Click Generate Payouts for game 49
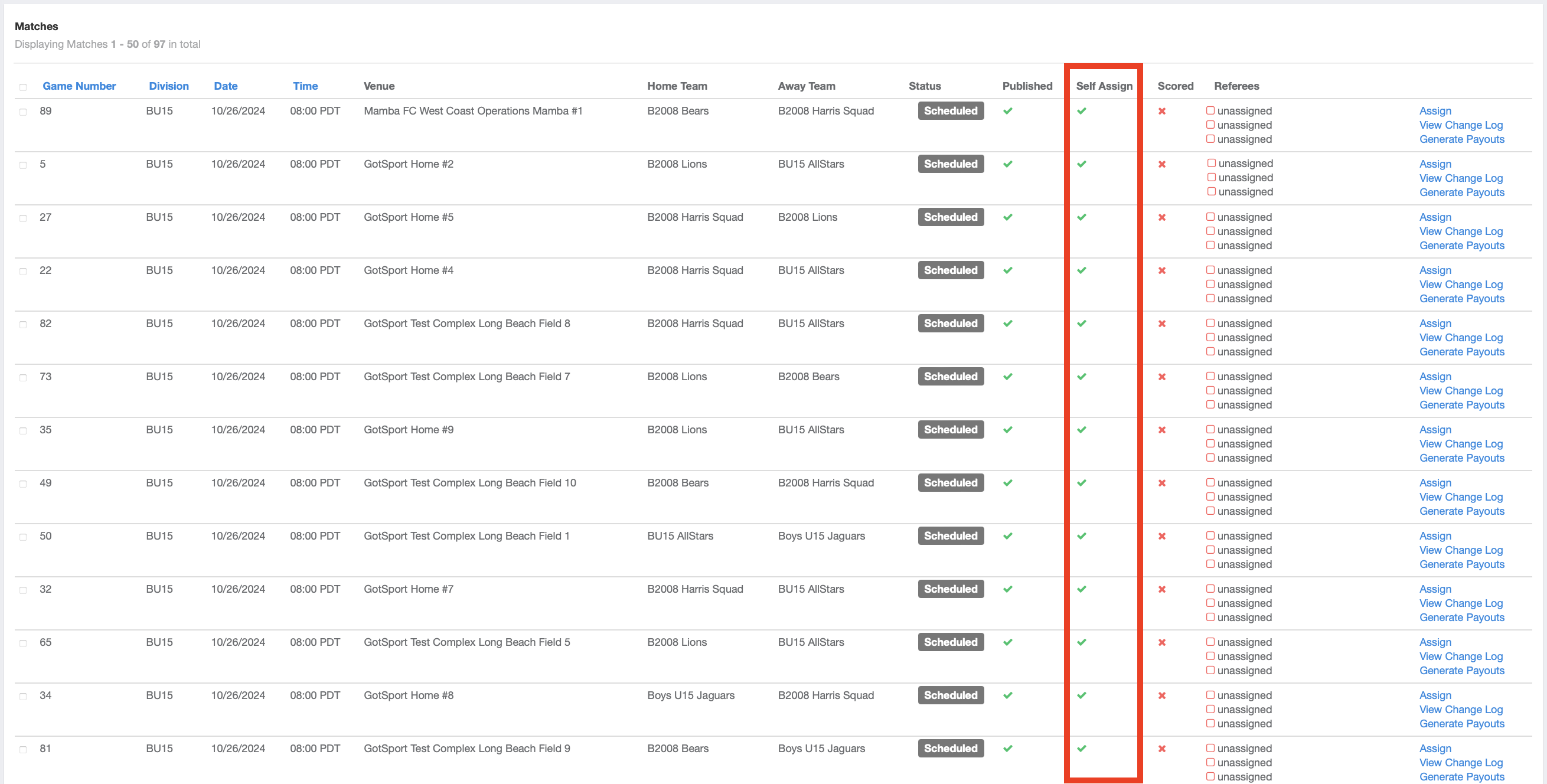The image size is (1547, 784). click(x=1461, y=511)
